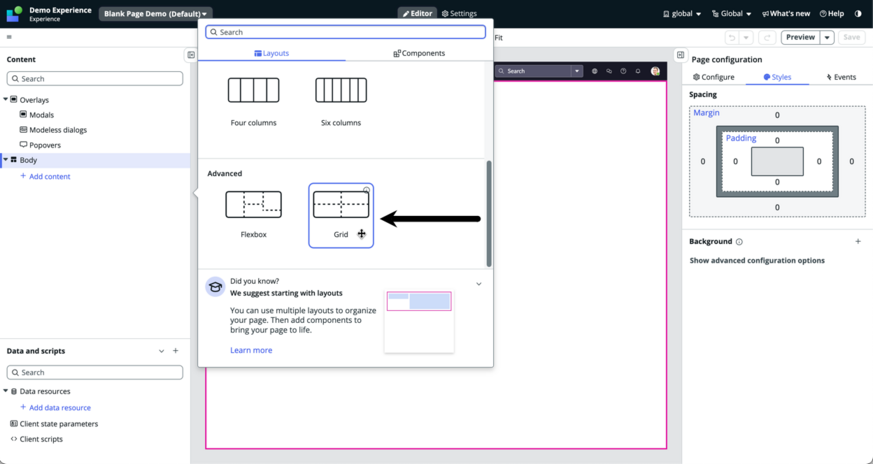Click the user avatar in preview header
This screenshot has width=873, height=464.
655,71
